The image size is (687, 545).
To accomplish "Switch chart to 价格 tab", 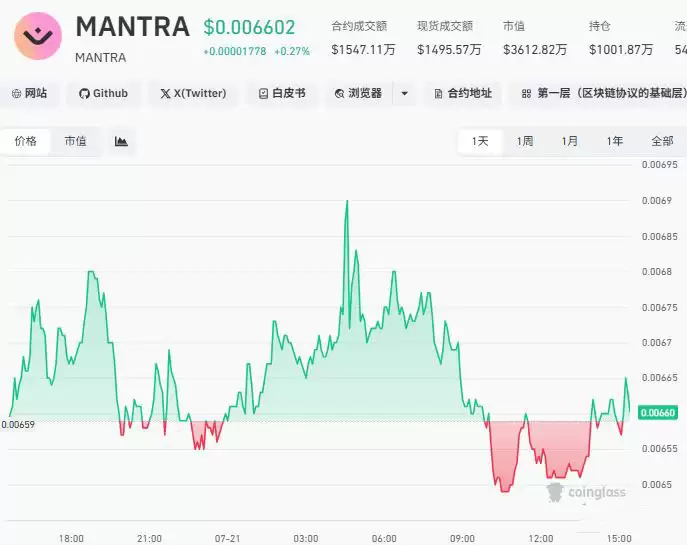I will click(x=25, y=141).
